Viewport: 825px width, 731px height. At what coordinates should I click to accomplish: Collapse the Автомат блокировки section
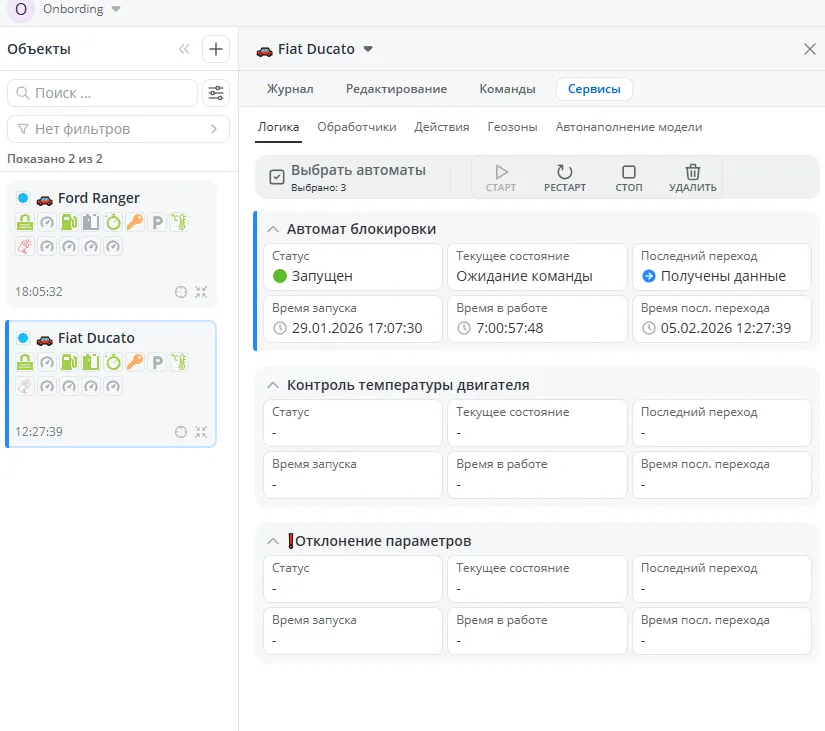(273, 229)
